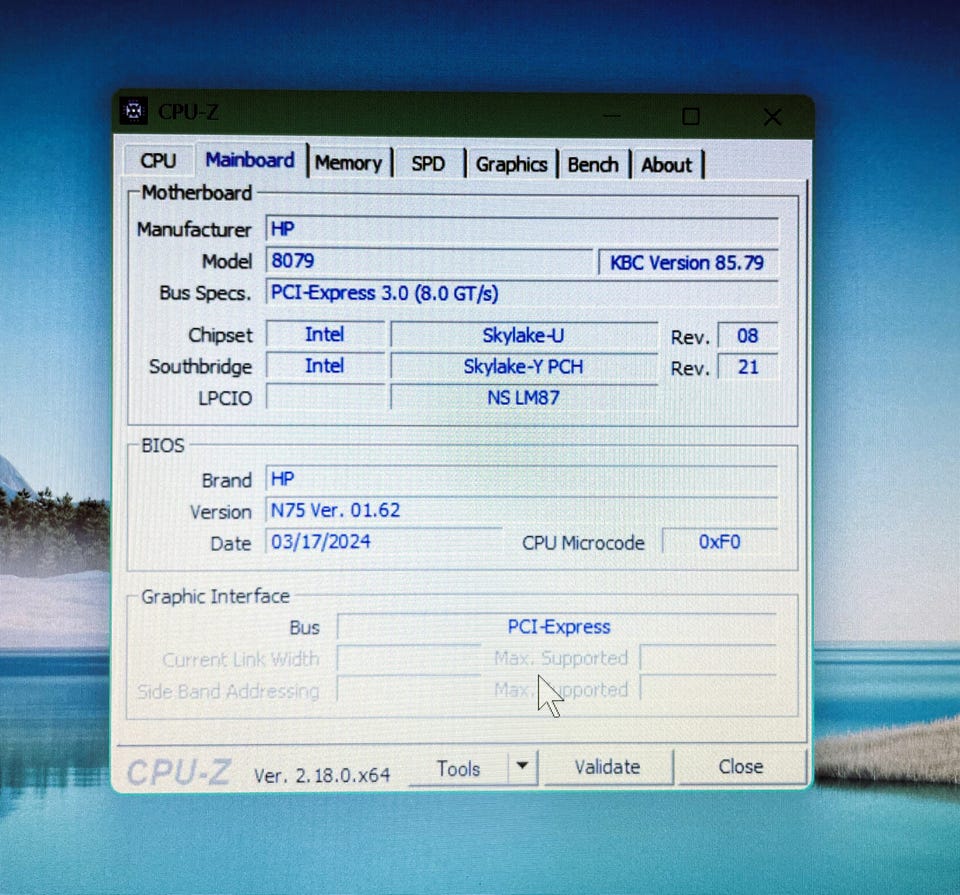
Task: Click the version text Ver. 2.18.0.x64
Action: [x=322, y=776]
